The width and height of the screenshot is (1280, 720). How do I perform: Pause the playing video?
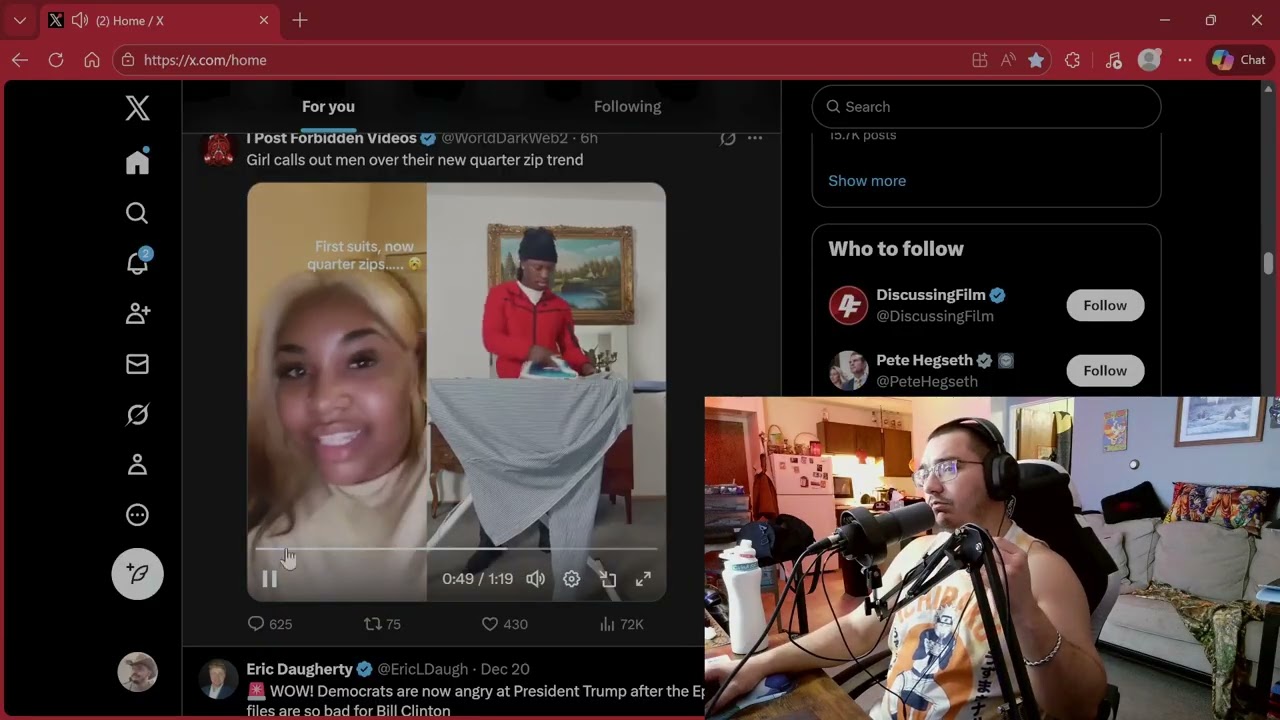coord(269,579)
